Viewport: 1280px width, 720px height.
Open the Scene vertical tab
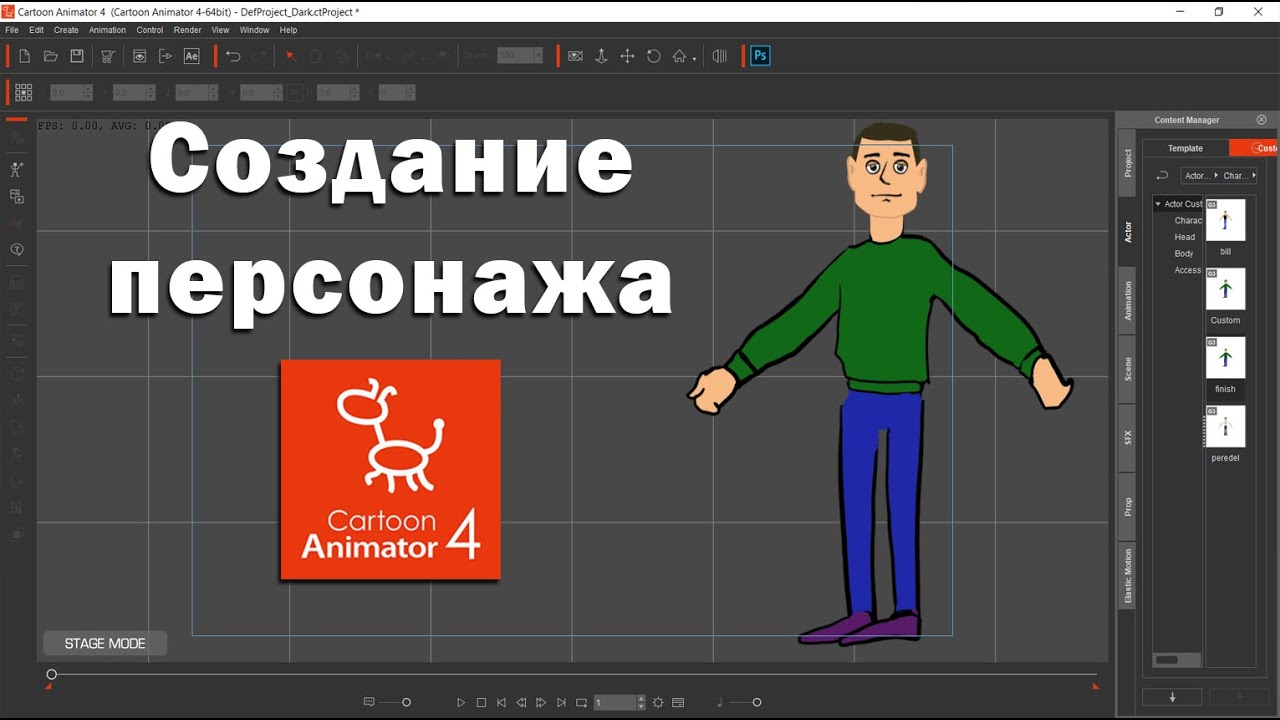(1127, 369)
